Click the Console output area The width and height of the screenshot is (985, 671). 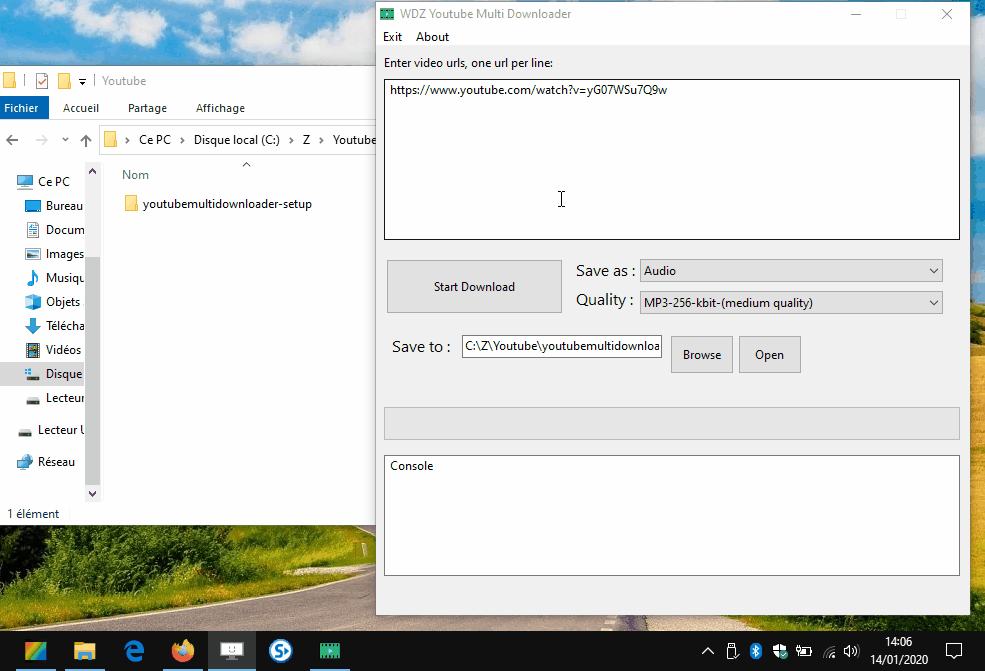[x=672, y=515]
